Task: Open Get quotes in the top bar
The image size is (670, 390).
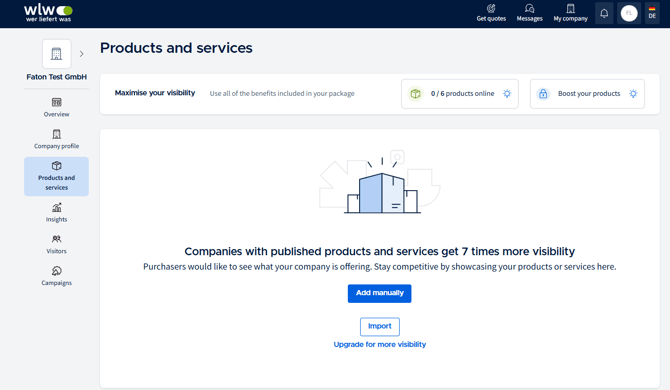Action: [491, 13]
